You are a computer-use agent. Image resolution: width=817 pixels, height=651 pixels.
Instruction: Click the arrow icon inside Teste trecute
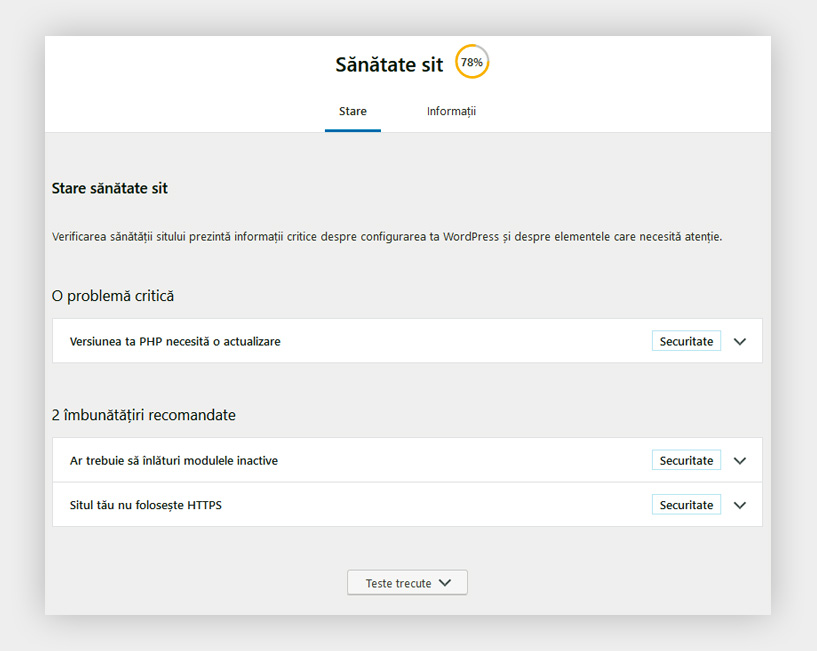click(x=446, y=583)
